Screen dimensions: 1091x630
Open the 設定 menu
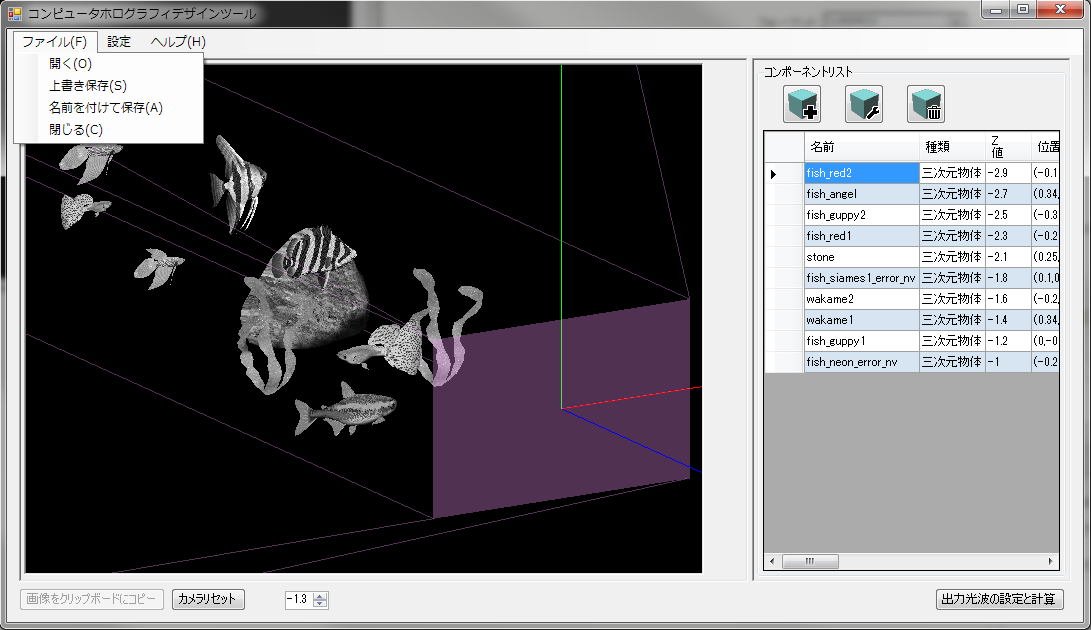tap(119, 42)
